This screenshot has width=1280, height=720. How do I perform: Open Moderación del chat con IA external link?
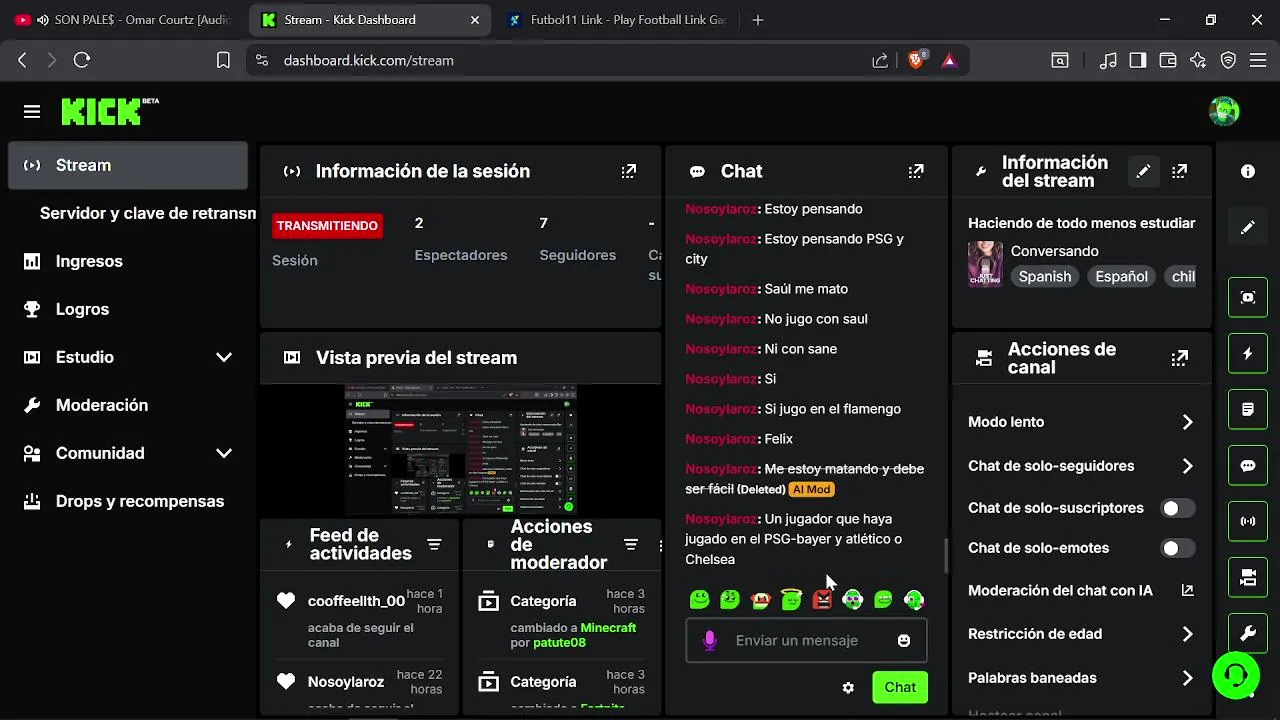click(1187, 590)
